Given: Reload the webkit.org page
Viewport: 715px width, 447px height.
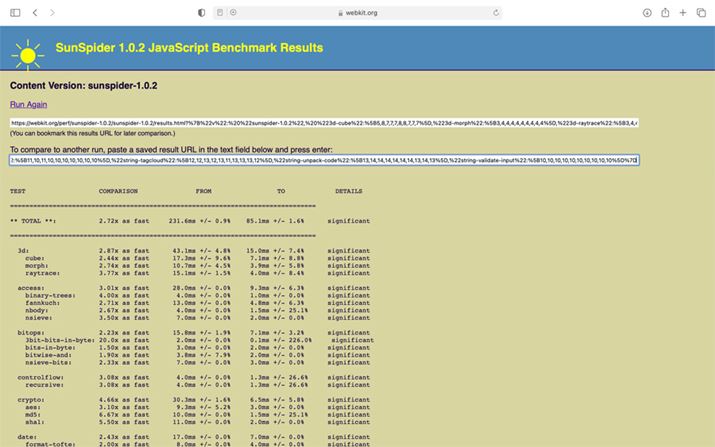Looking at the screenshot, I should pos(496,13).
